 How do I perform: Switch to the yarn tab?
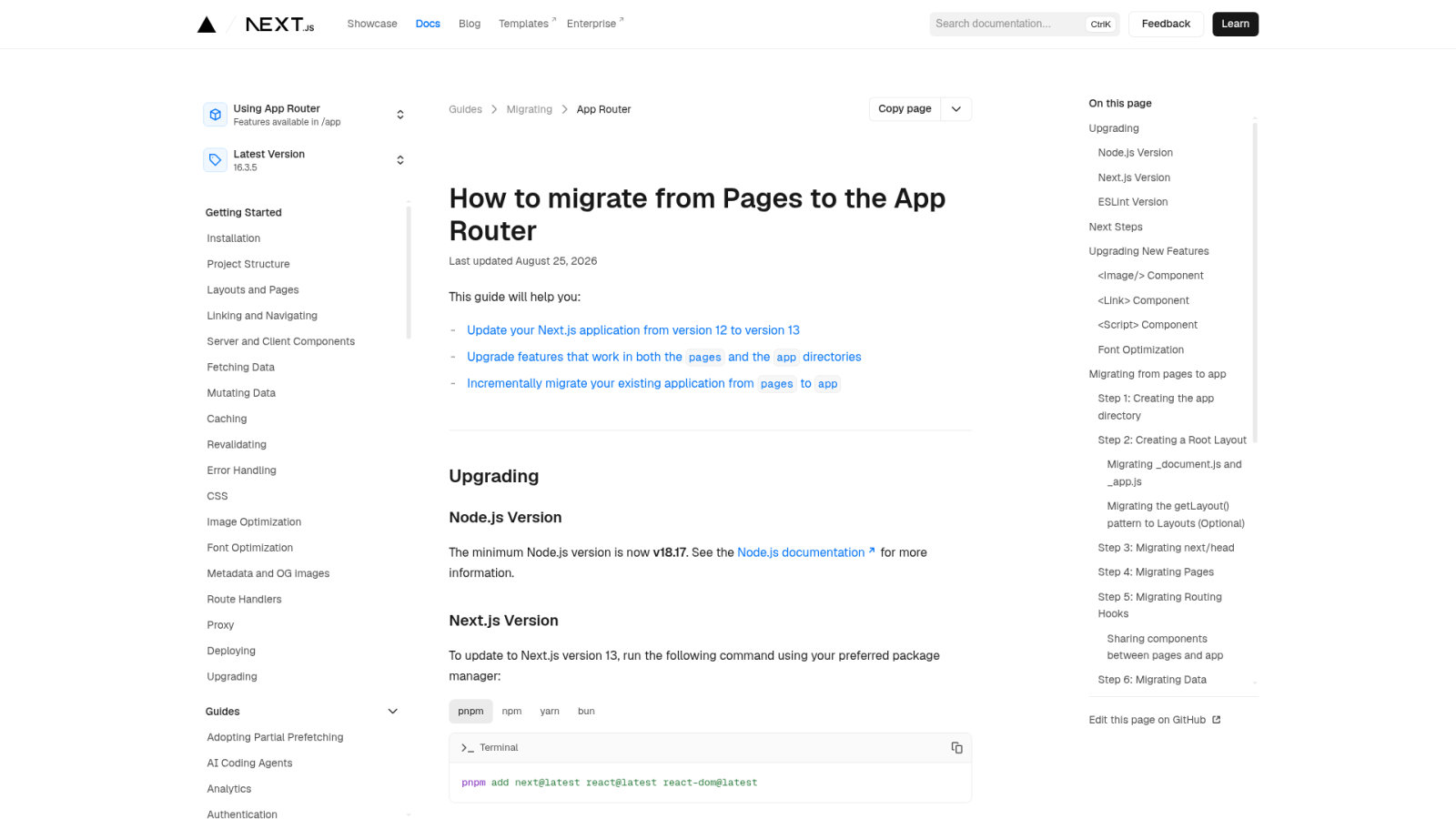coord(550,712)
